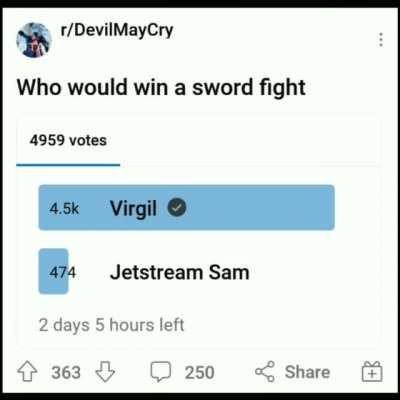Click the 250 comments count
This screenshot has height=400, width=400.
tap(199, 372)
